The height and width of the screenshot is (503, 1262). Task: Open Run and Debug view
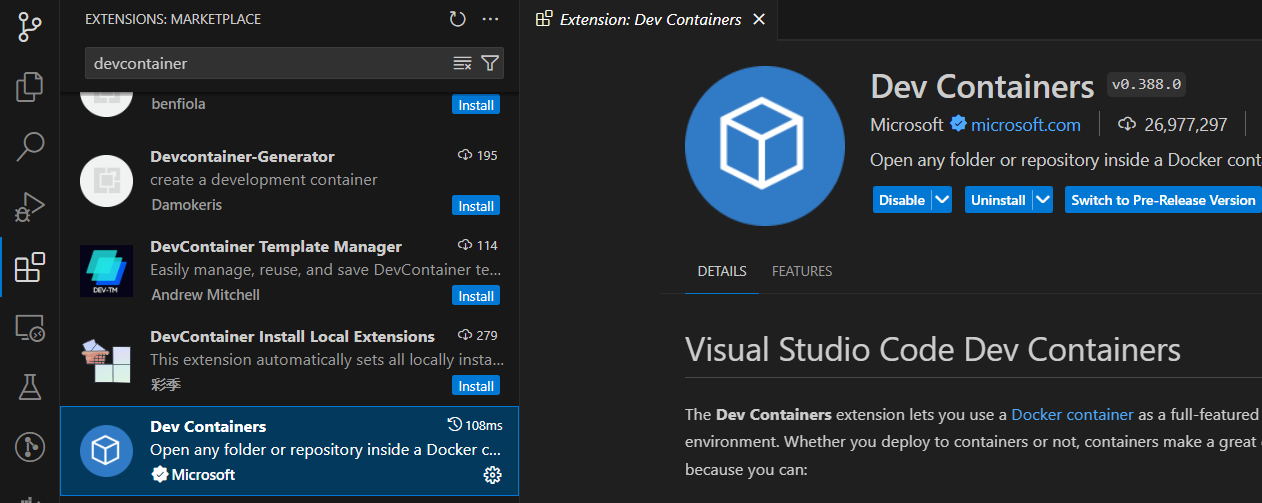pos(30,207)
